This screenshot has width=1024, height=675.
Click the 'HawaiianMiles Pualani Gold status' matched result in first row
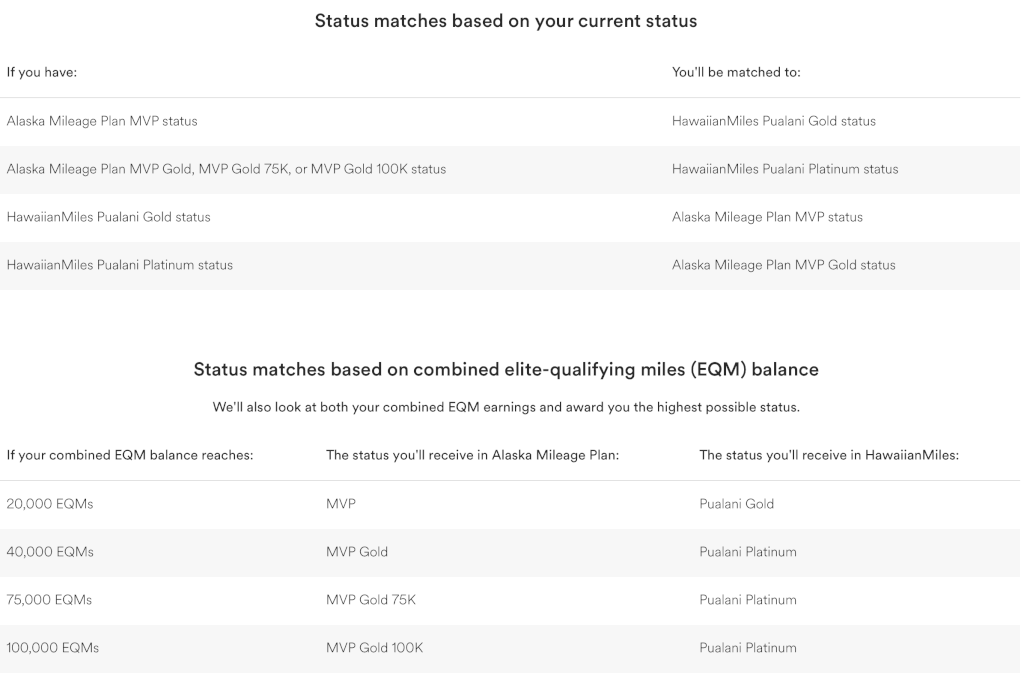774,121
